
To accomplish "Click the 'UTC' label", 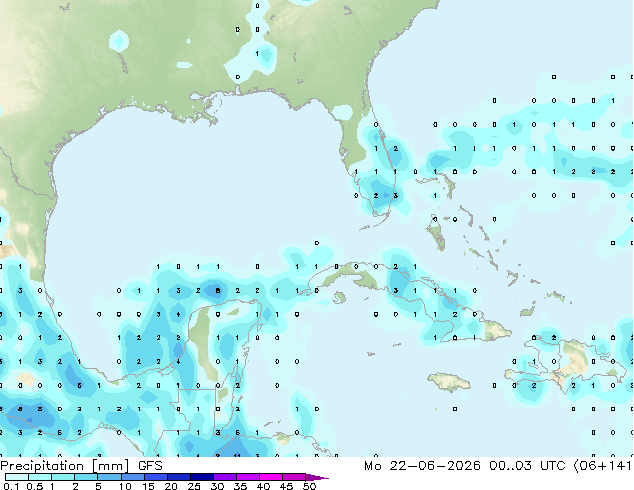I will click(553, 466).
